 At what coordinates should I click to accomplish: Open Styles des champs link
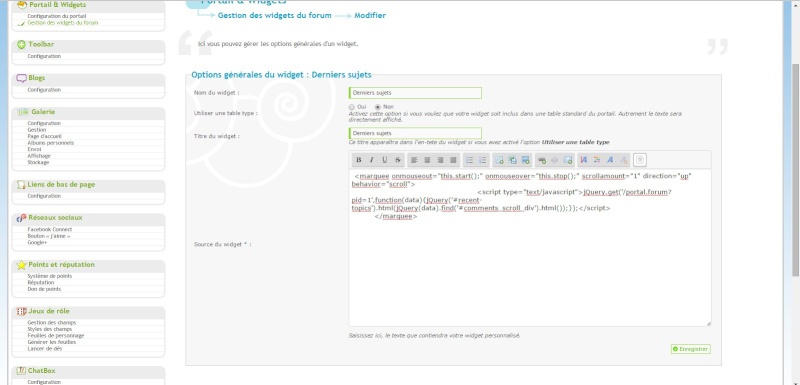click(x=50, y=329)
